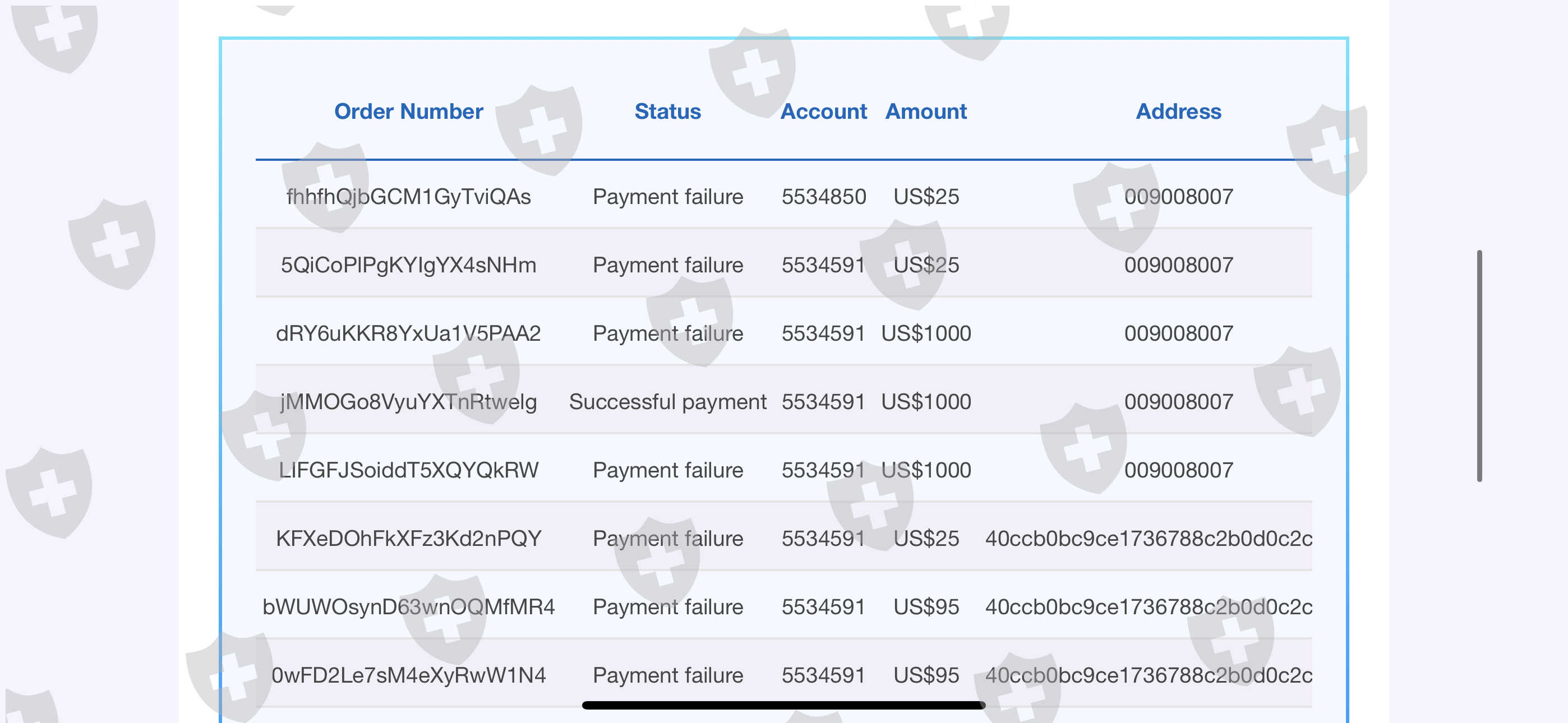This screenshot has width=1568, height=723.
Task: Click account number 5534850
Action: (x=823, y=197)
